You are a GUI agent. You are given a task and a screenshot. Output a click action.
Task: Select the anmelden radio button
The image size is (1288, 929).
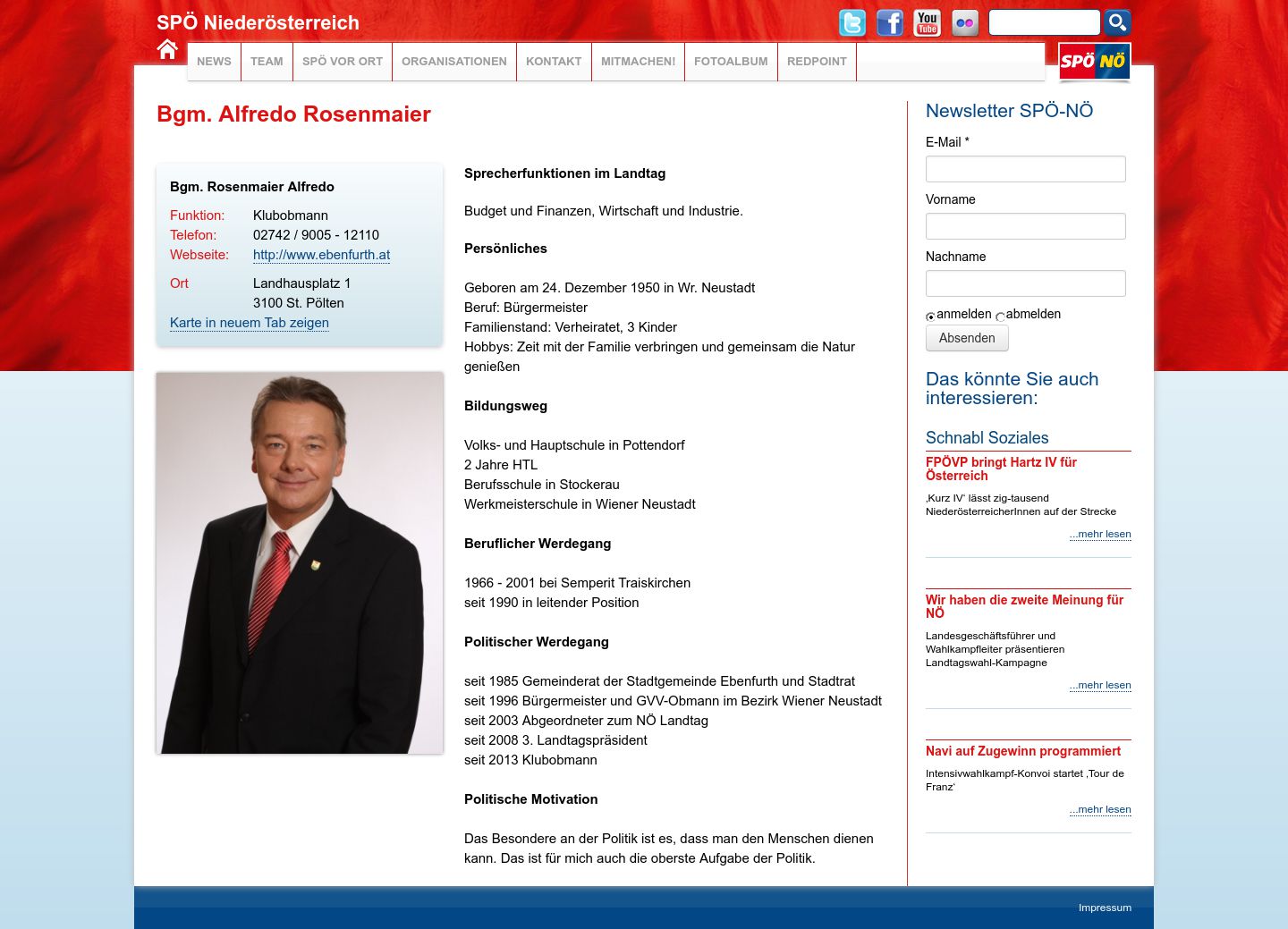930,317
